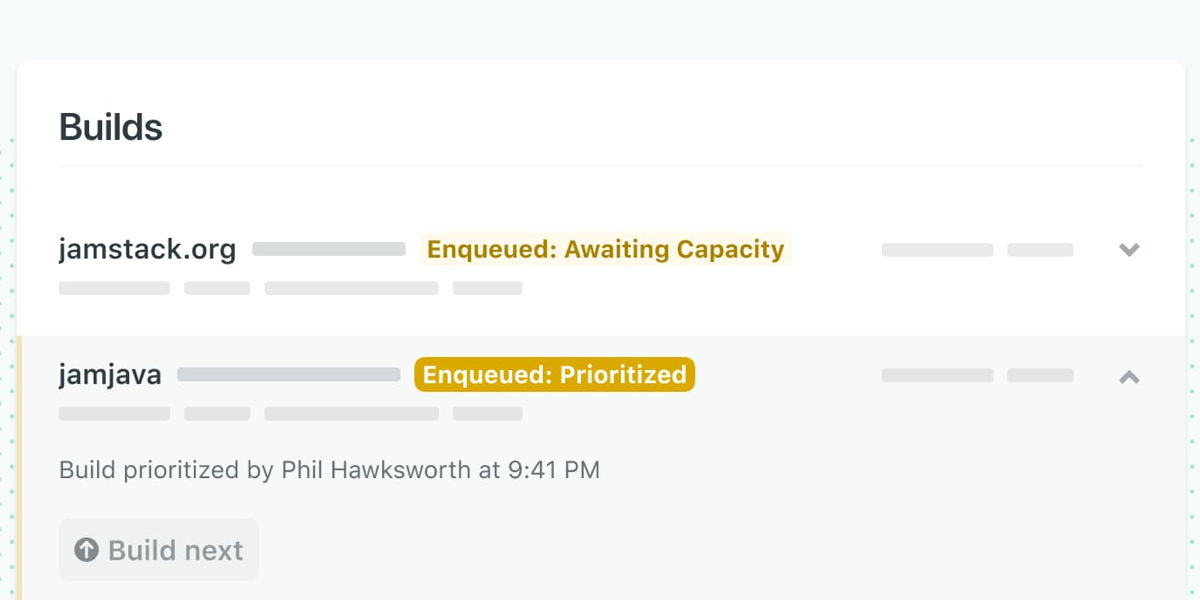Image resolution: width=1200 pixels, height=600 pixels.
Task: Click leftmost placeholder bar beneath jamstack.org
Action: coord(114,288)
